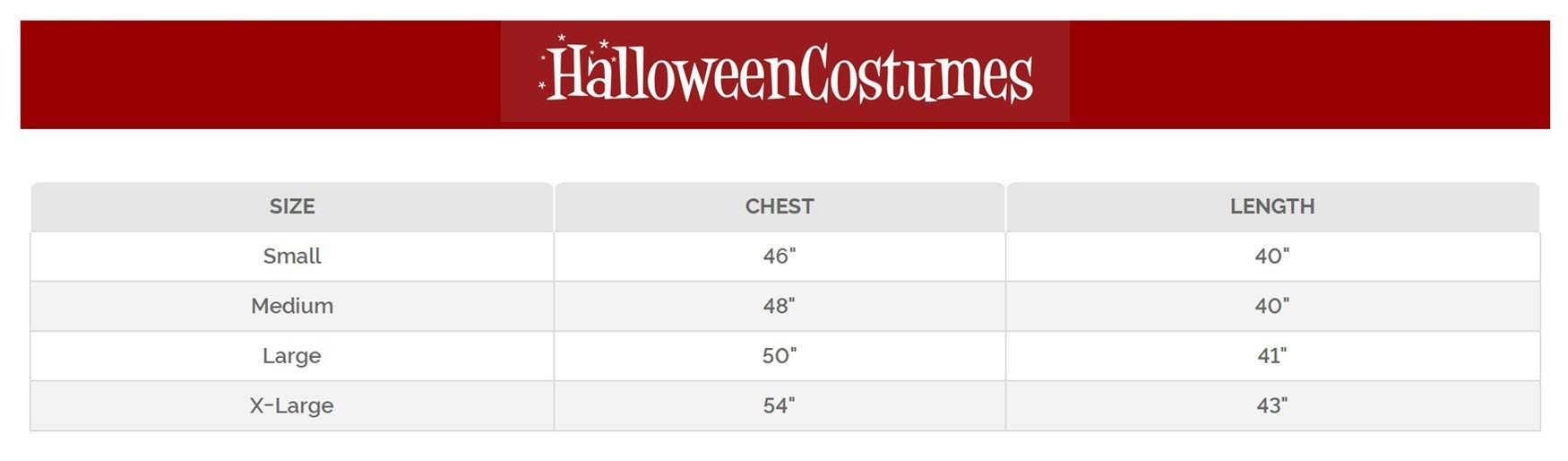Click the LENGTH column header

(1271, 206)
